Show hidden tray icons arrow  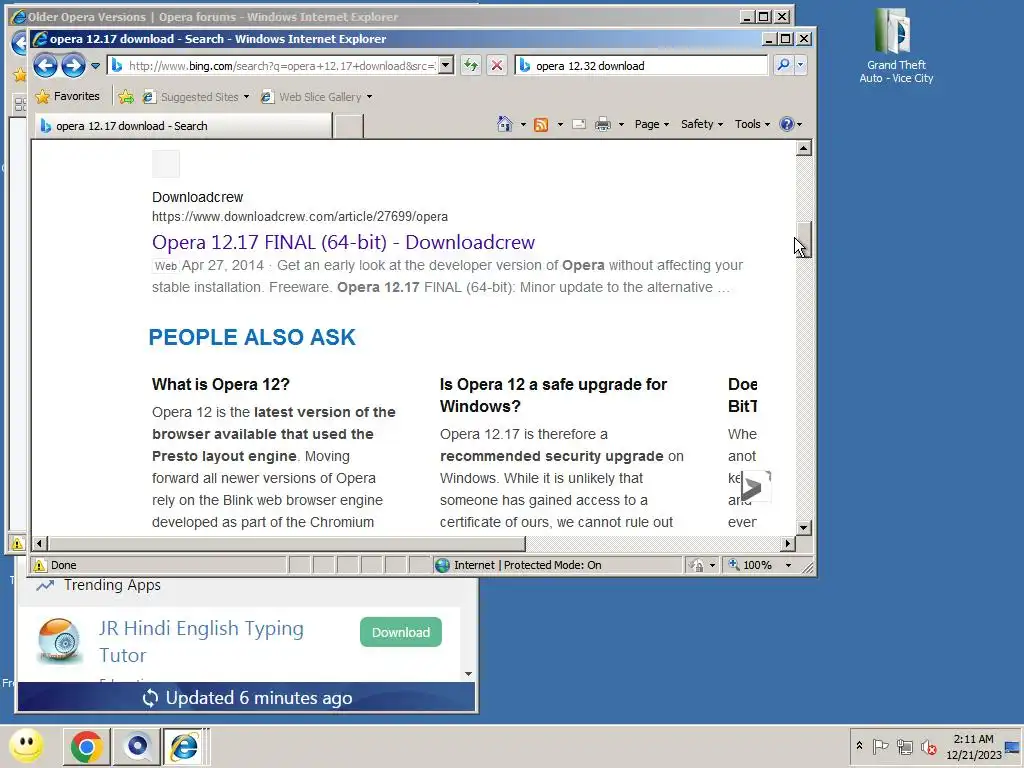tap(859, 746)
